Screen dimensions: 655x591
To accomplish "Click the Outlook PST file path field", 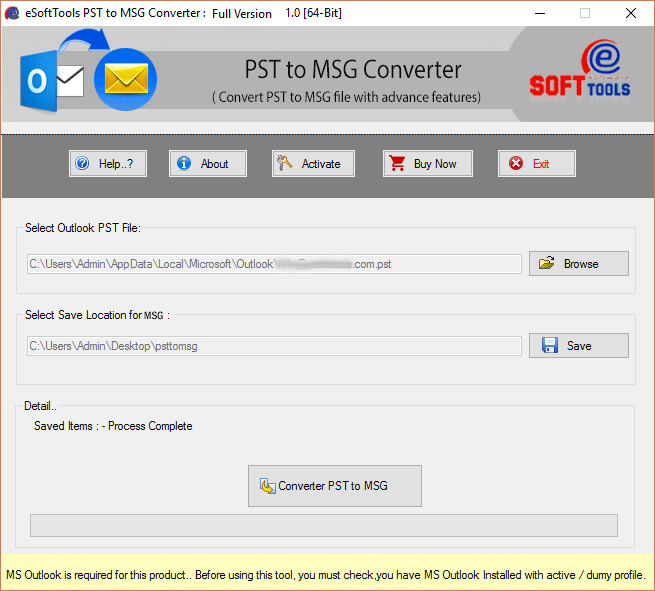I will click(x=274, y=264).
